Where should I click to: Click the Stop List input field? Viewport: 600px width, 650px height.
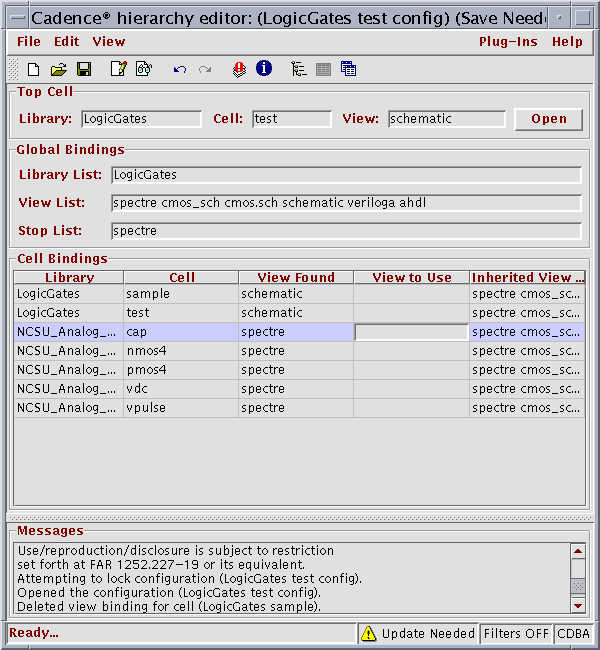click(345, 231)
